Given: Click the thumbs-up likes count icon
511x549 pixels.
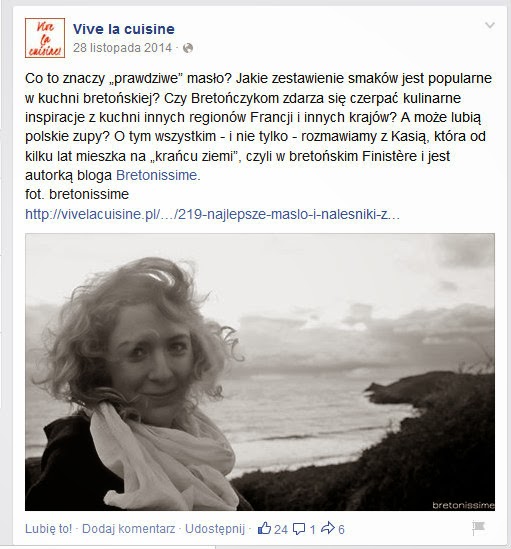Looking at the screenshot, I should click(264, 528).
